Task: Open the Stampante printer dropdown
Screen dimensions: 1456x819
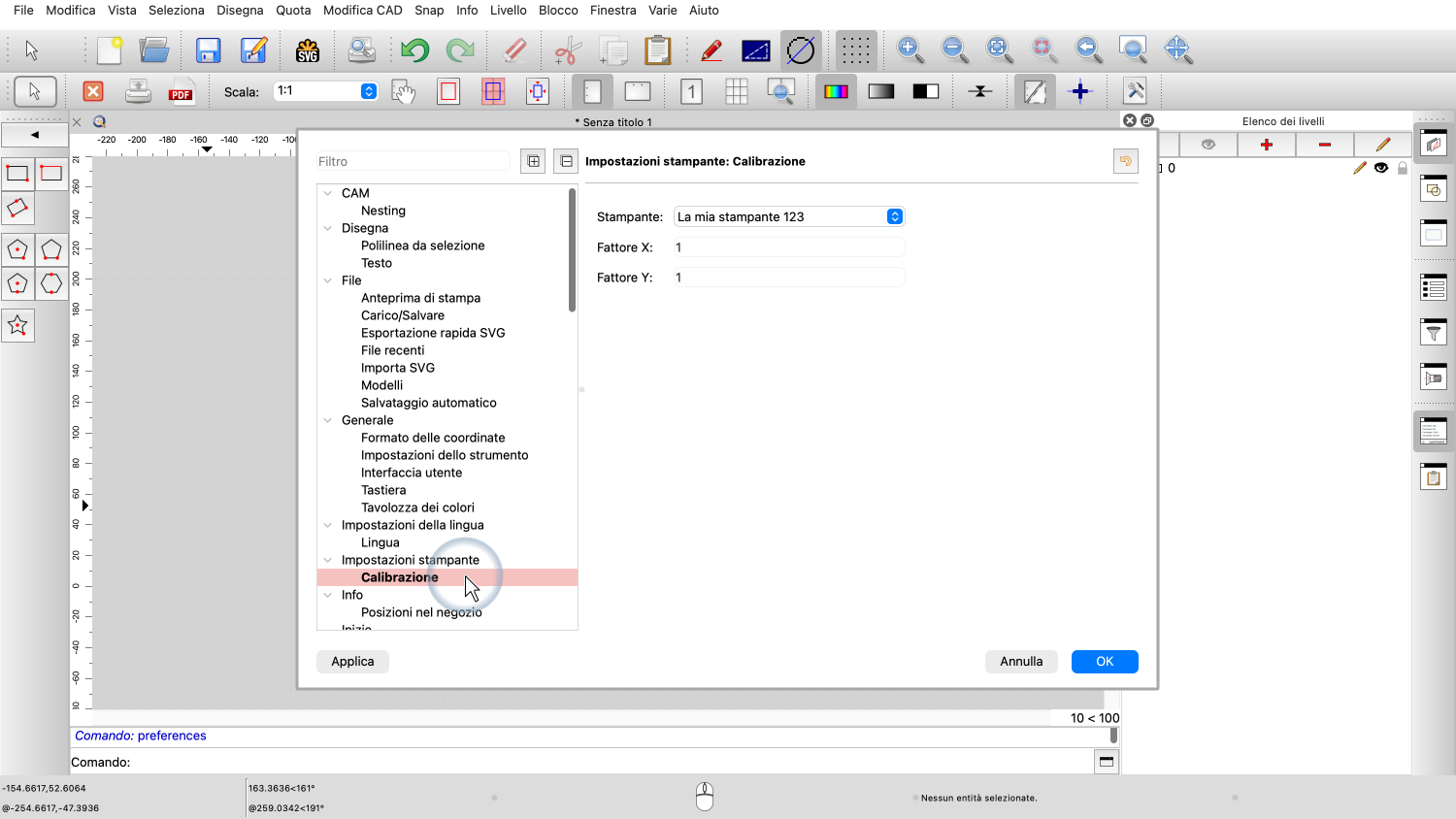Action: [x=894, y=216]
